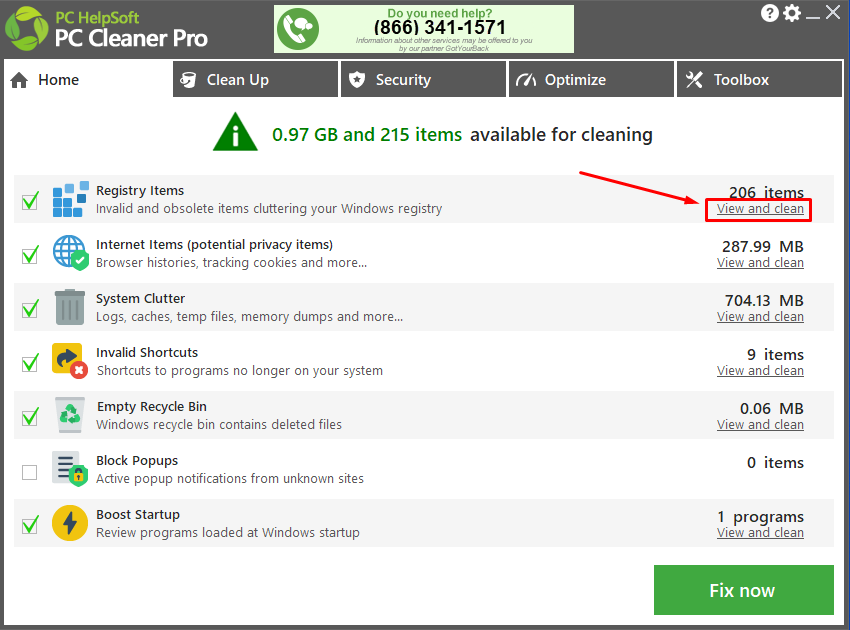Open View and clean for Boost Startup

[760, 533]
